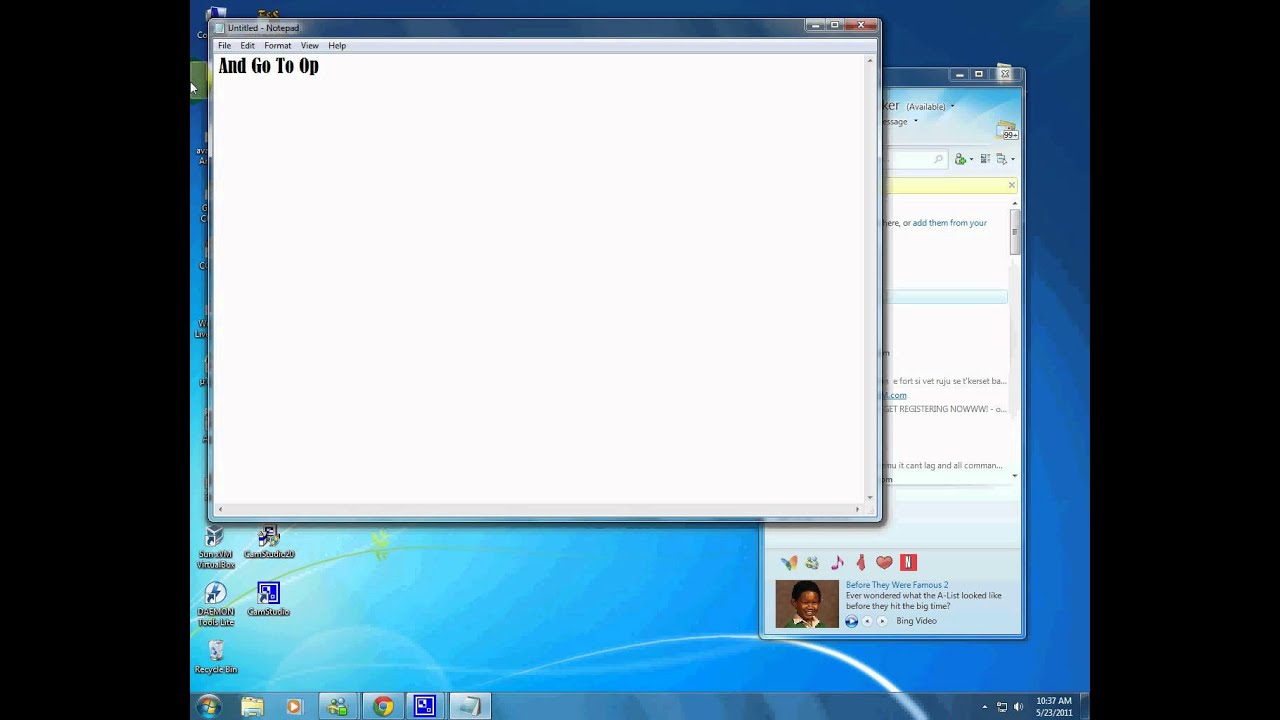Click the Messenger contact list scrollbar up arrow
Image resolution: width=1280 pixels, height=720 pixels.
pyautogui.click(x=1015, y=204)
